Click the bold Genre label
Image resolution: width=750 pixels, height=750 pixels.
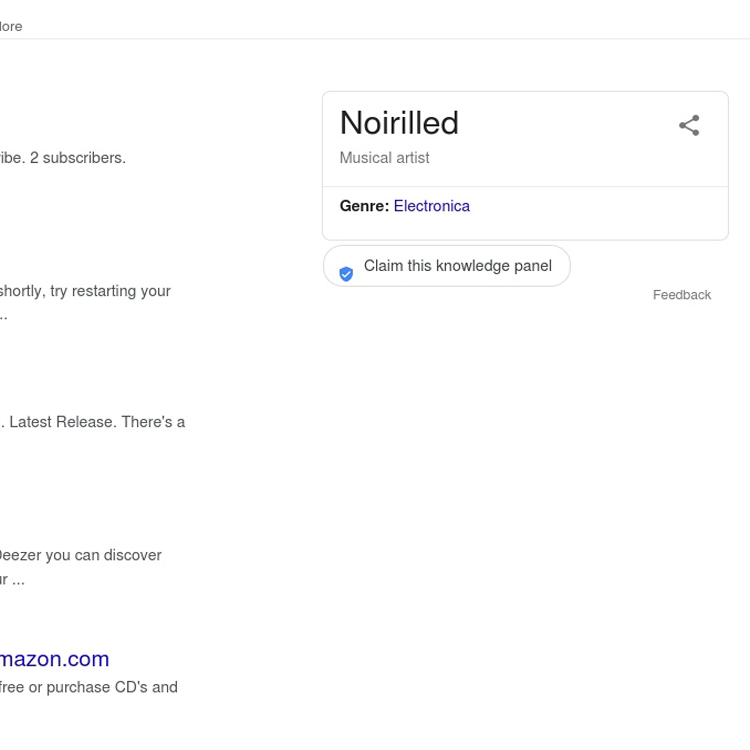[364, 206]
